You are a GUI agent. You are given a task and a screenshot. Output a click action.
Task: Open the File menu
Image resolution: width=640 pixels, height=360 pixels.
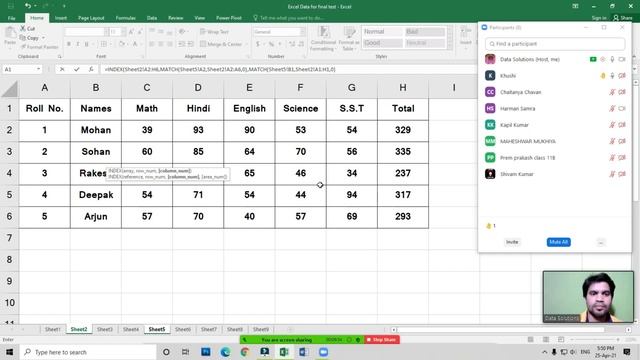pos(11,18)
